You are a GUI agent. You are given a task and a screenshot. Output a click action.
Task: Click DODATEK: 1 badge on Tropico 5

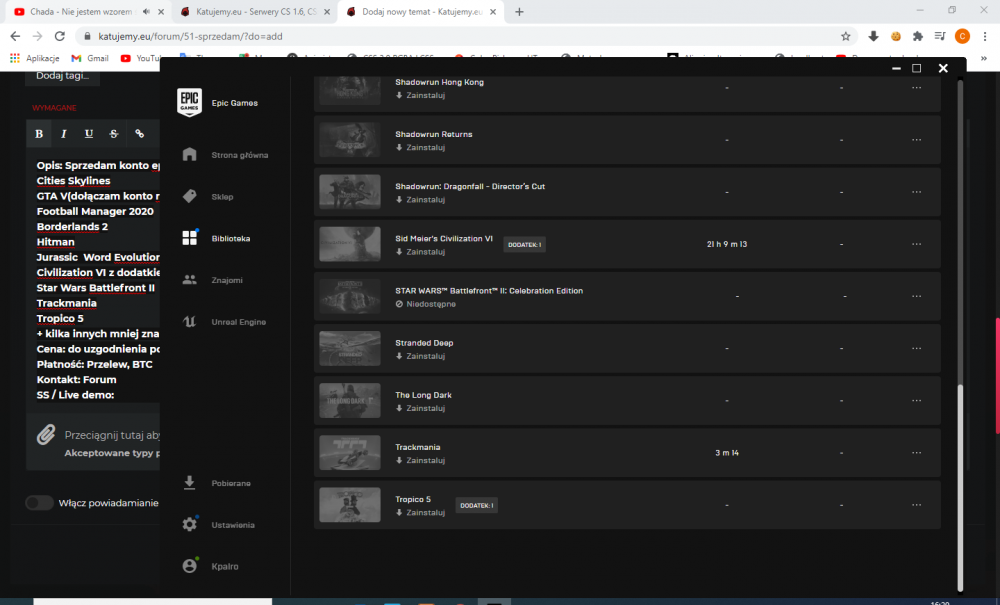[x=476, y=506]
